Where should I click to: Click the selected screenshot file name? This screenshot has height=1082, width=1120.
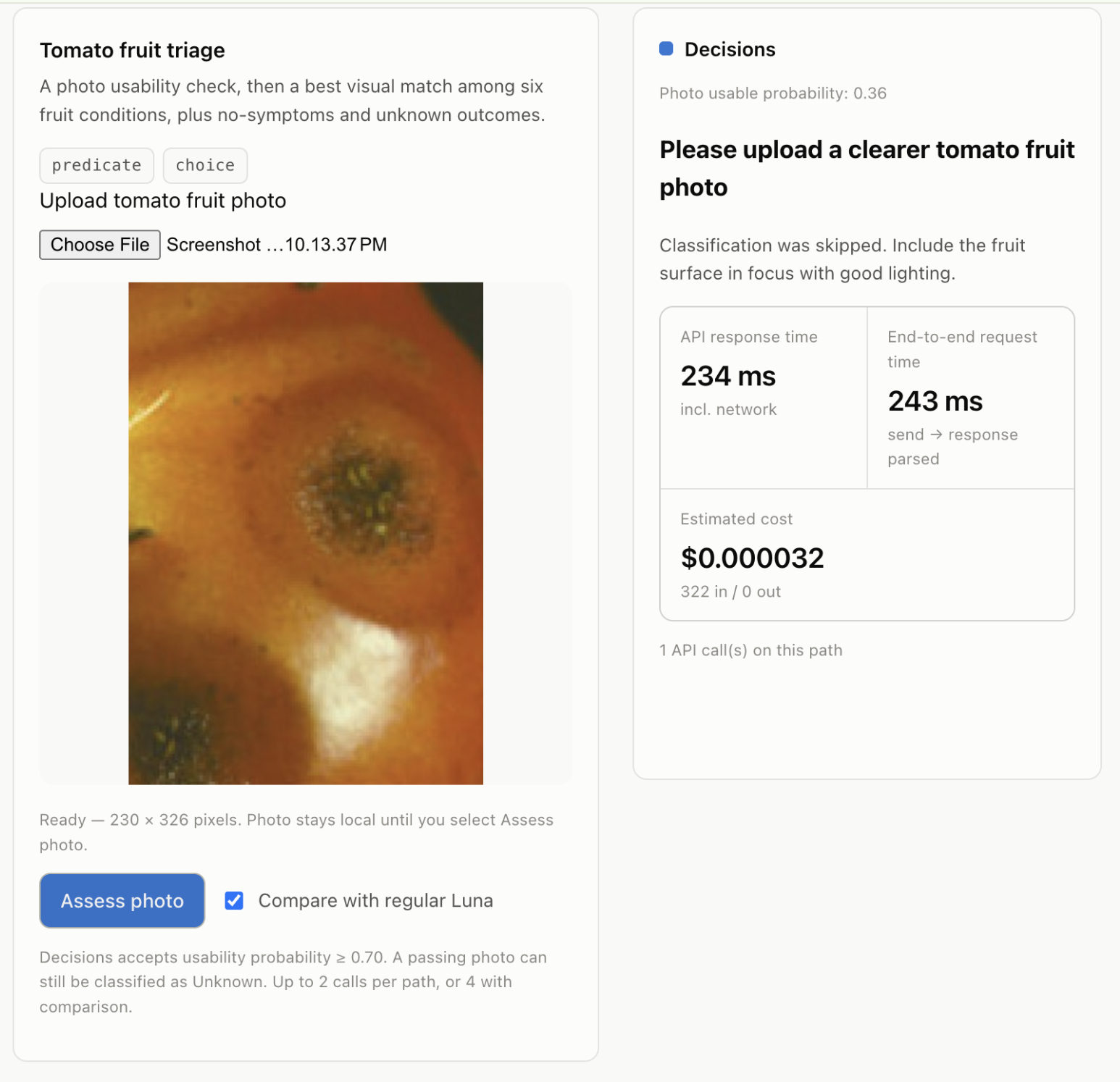tap(277, 245)
